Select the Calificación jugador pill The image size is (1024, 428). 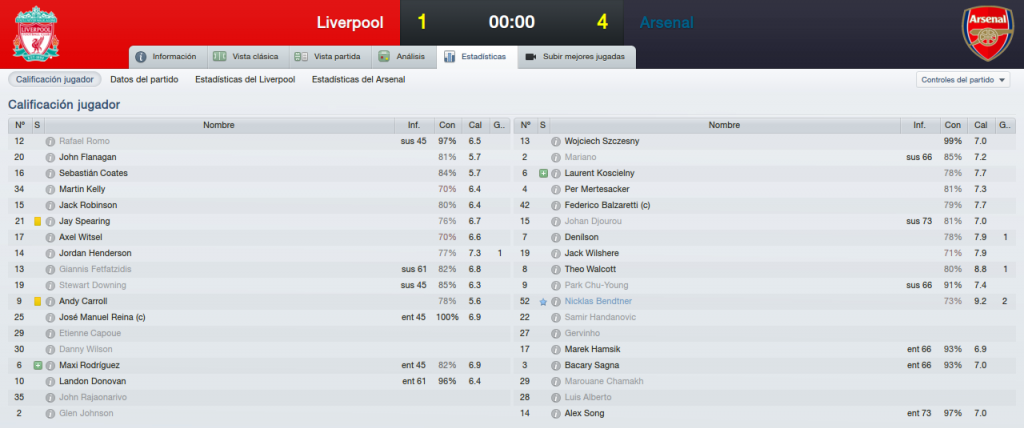(x=55, y=80)
